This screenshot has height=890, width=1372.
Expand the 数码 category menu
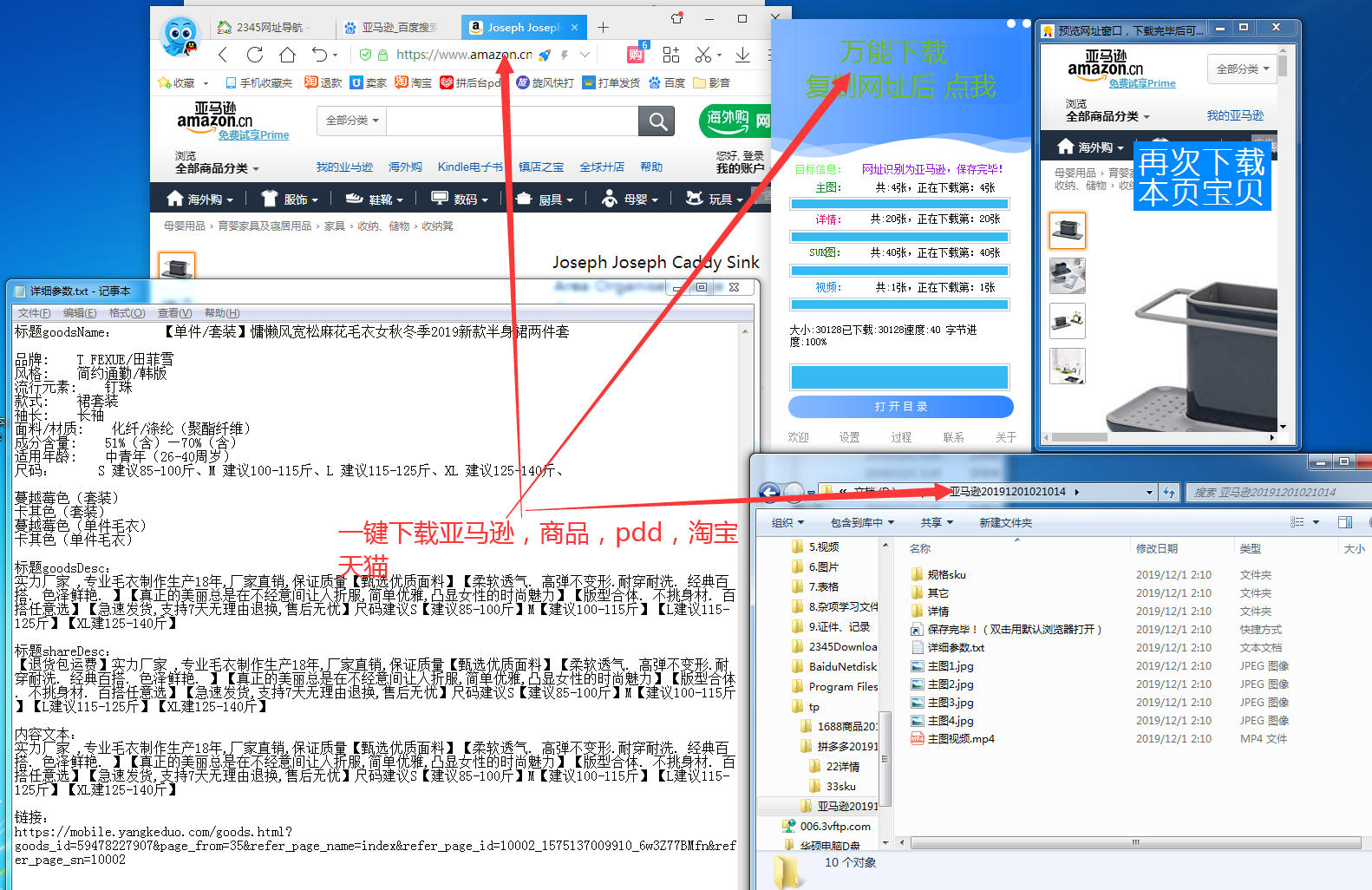460,200
